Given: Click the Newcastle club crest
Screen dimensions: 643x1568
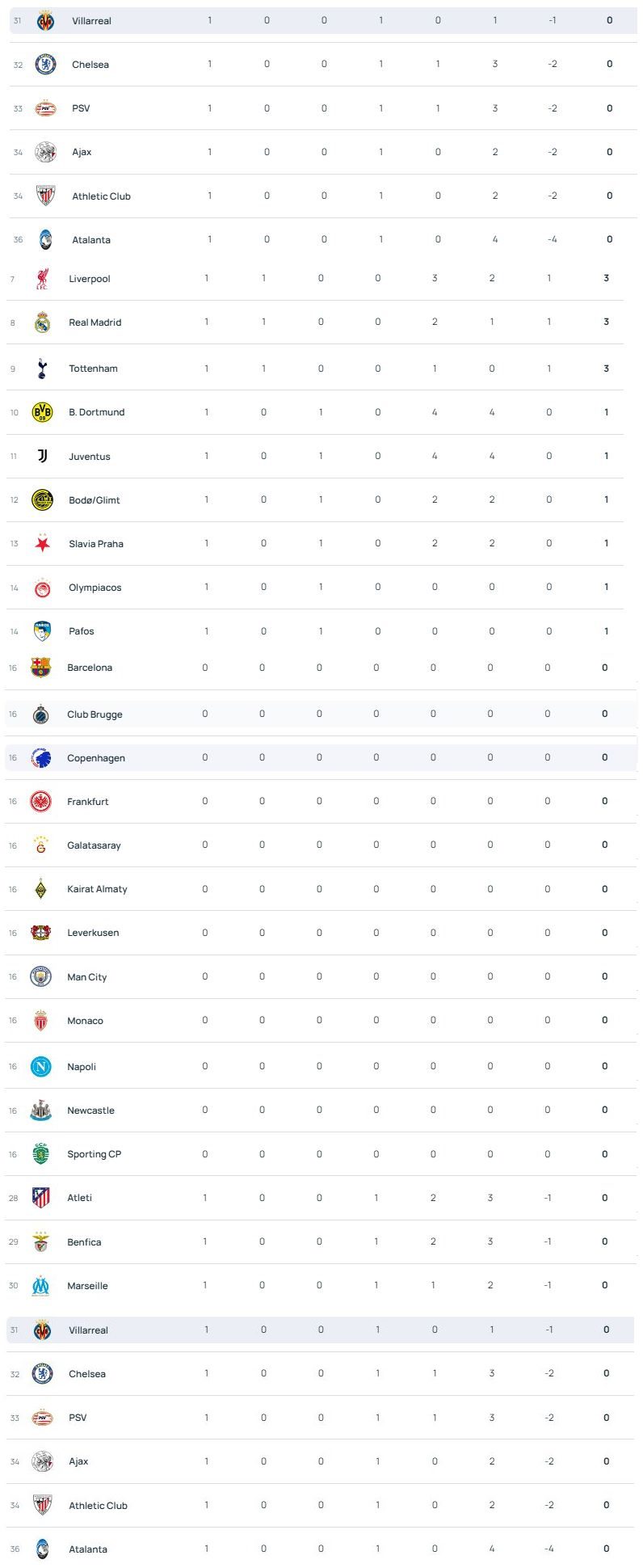Looking at the screenshot, I should coord(40,1111).
